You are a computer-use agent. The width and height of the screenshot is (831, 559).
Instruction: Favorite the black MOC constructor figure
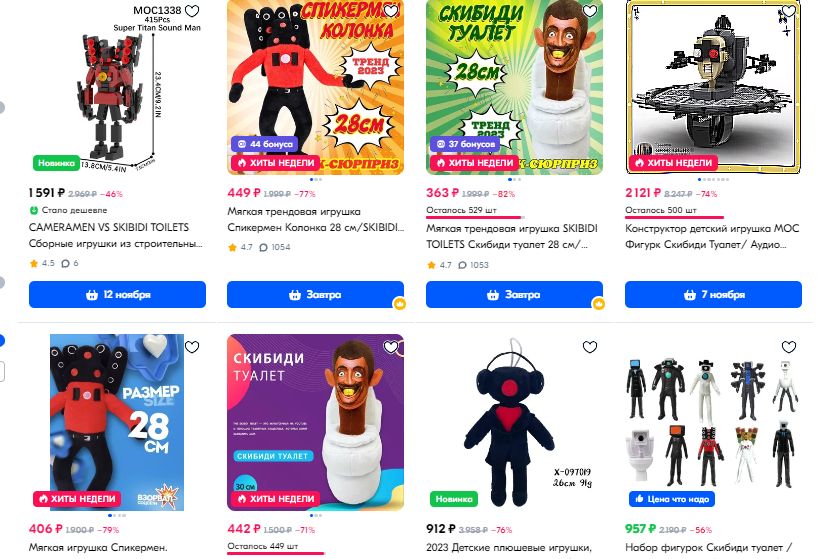[x=789, y=11]
